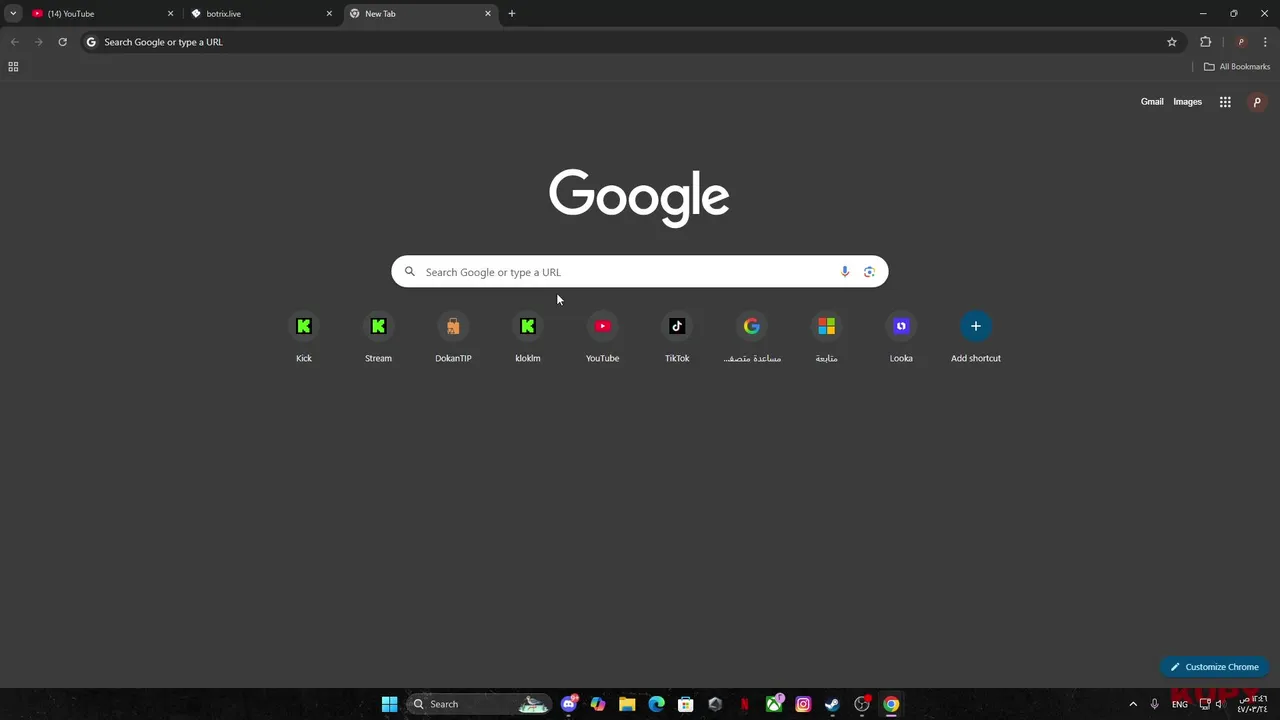The image size is (1280, 720).
Task: Open the Windows Start menu
Action: [x=389, y=704]
